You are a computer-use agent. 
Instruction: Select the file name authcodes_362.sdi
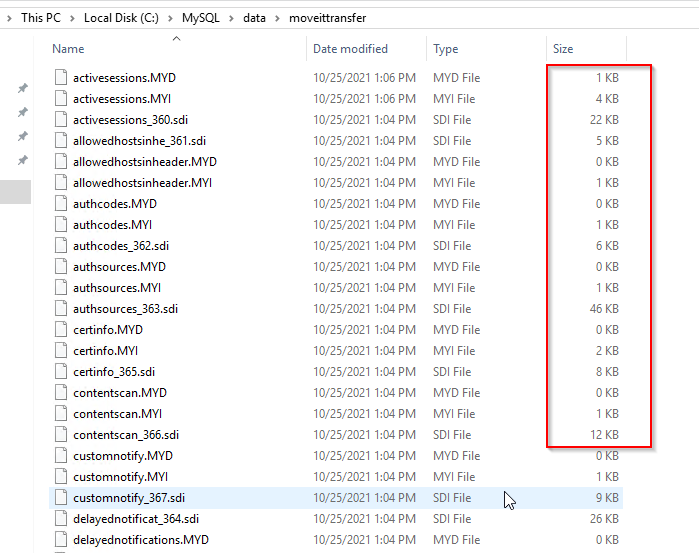[x=121, y=246]
